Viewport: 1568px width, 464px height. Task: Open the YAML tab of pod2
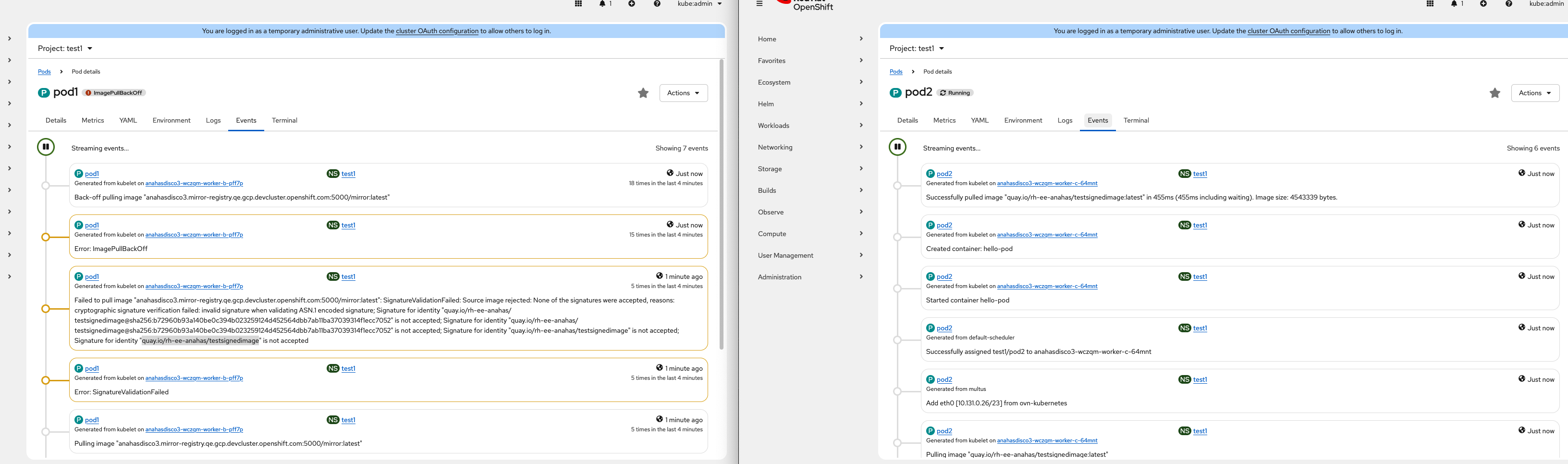pos(980,121)
